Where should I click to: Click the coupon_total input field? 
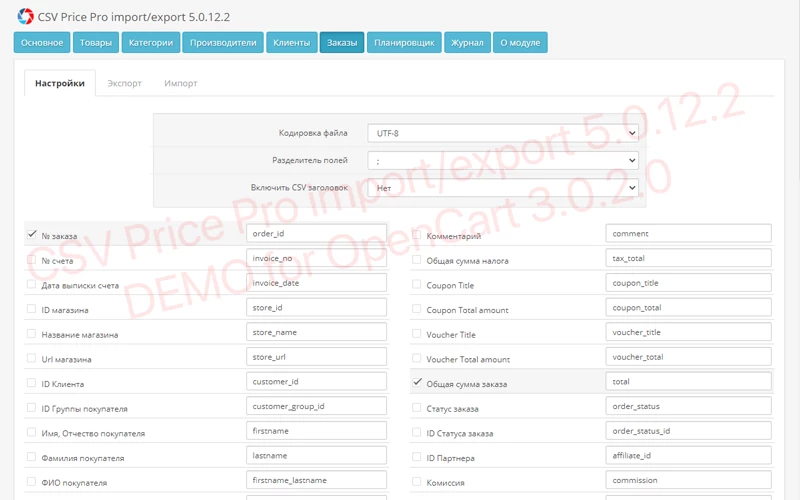(x=689, y=308)
